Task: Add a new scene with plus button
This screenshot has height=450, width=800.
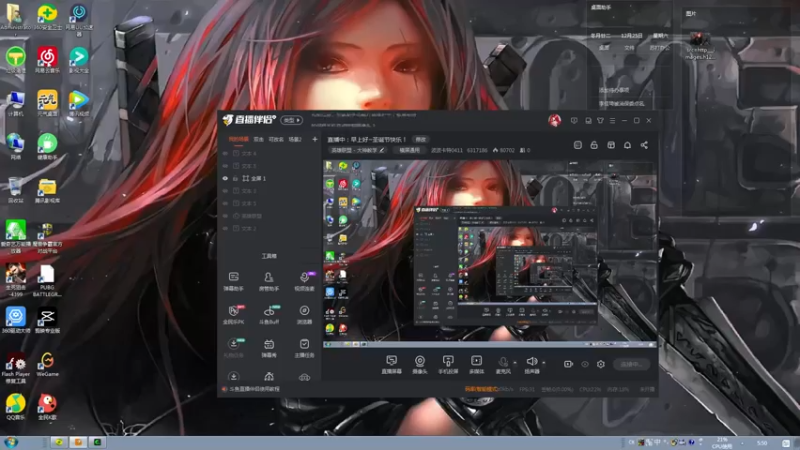Action: (315, 139)
